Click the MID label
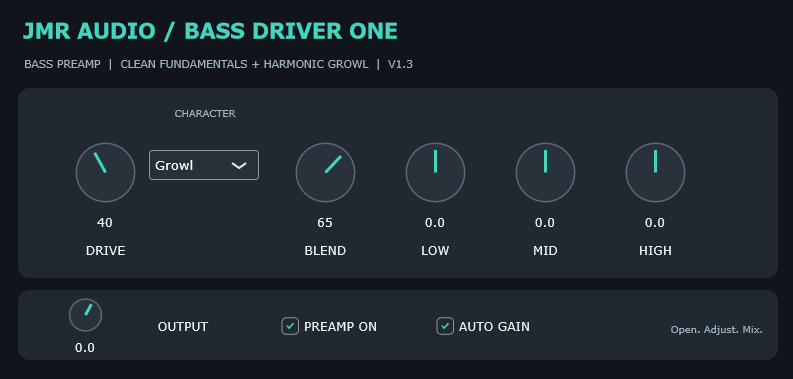Viewport: 793px width, 379px height. [545, 250]
